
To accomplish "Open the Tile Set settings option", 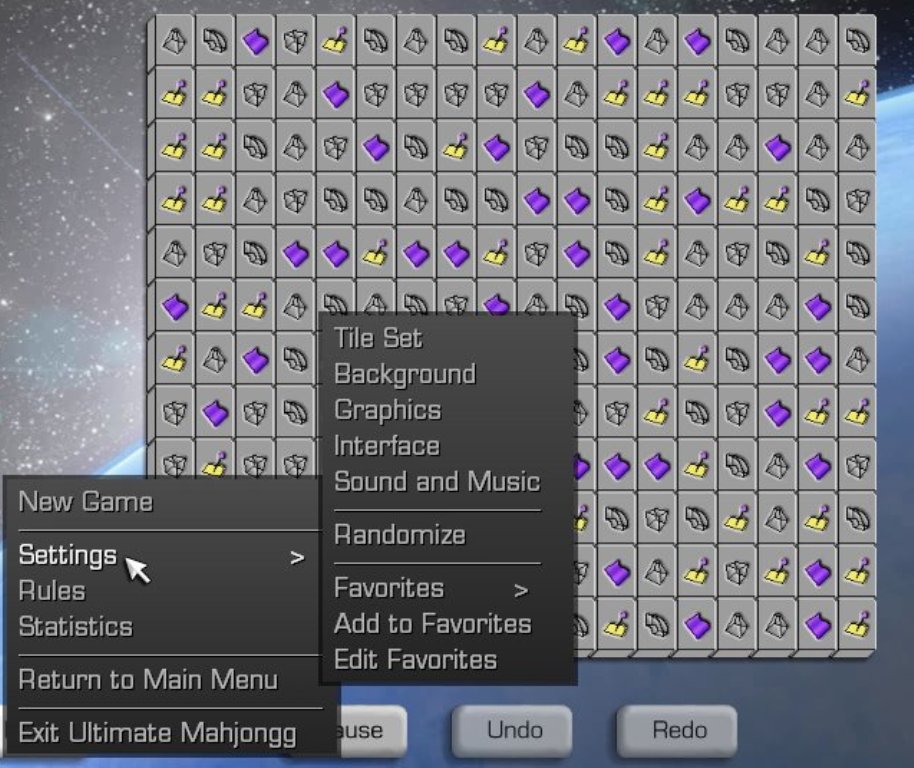I will tap(378, 338).
